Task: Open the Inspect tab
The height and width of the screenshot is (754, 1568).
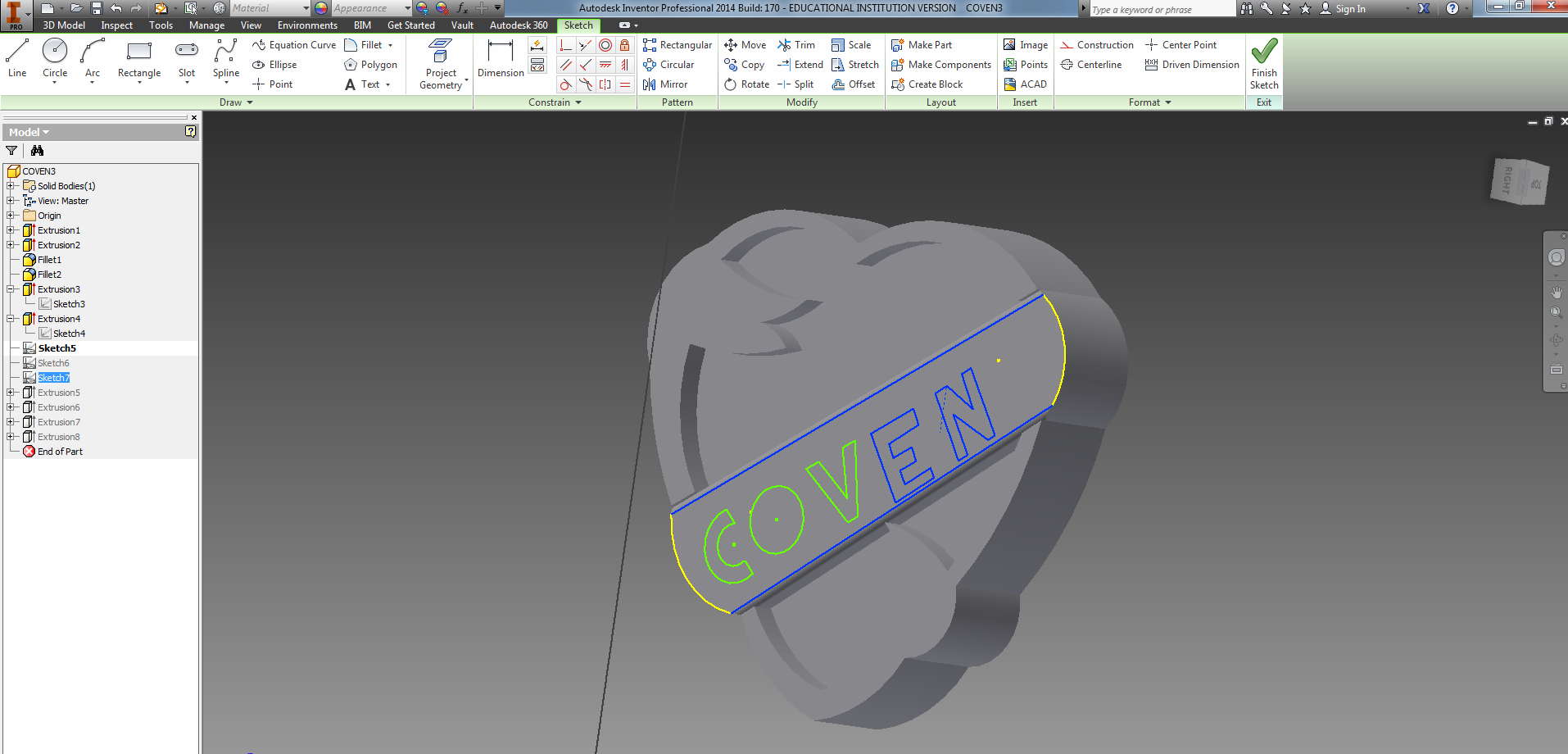Action: (116, 25)
